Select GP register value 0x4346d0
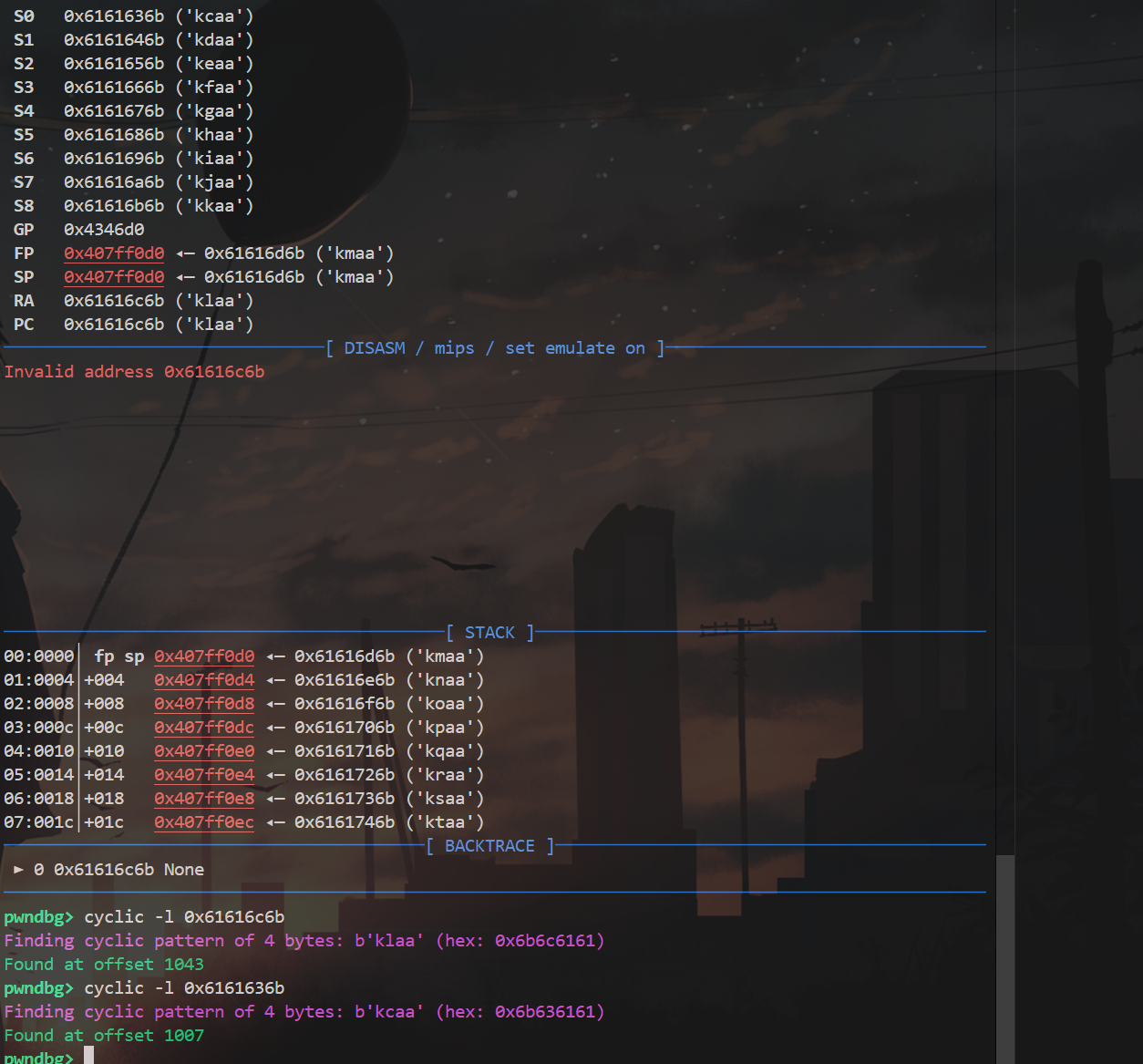The image size is (1143, 1064). (x=104, y=230)
